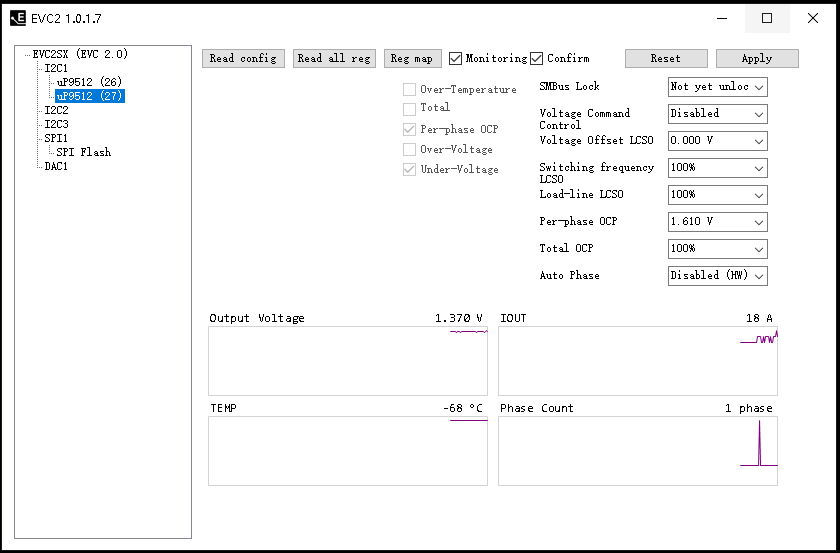Open the Switching frequency LCS0 dropdown
Image resolution: width=840 pixels, height=553 pixels.
click(717, 168)
